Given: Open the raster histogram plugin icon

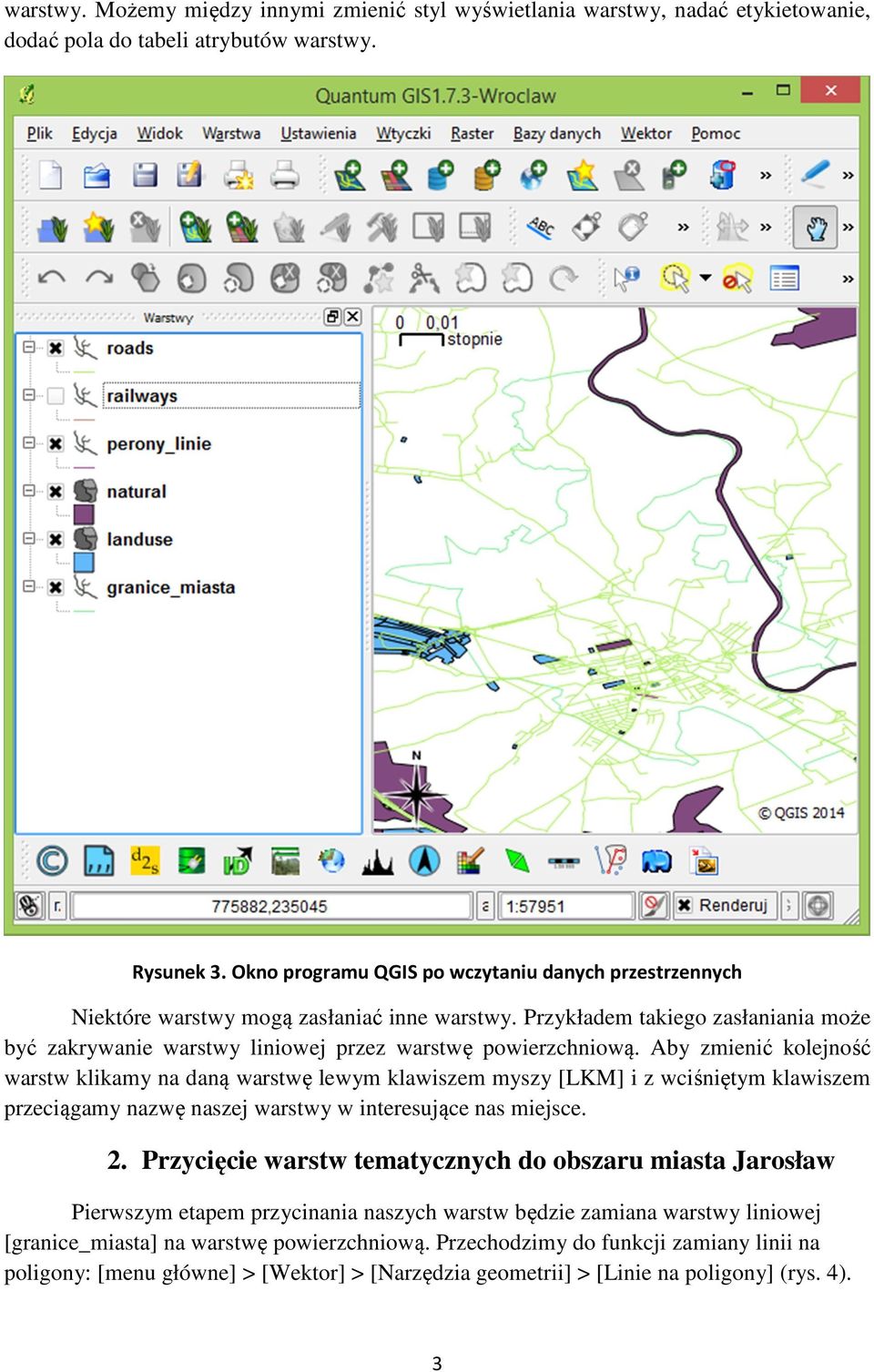Looking at the screenshot, I should coord(378,860).
